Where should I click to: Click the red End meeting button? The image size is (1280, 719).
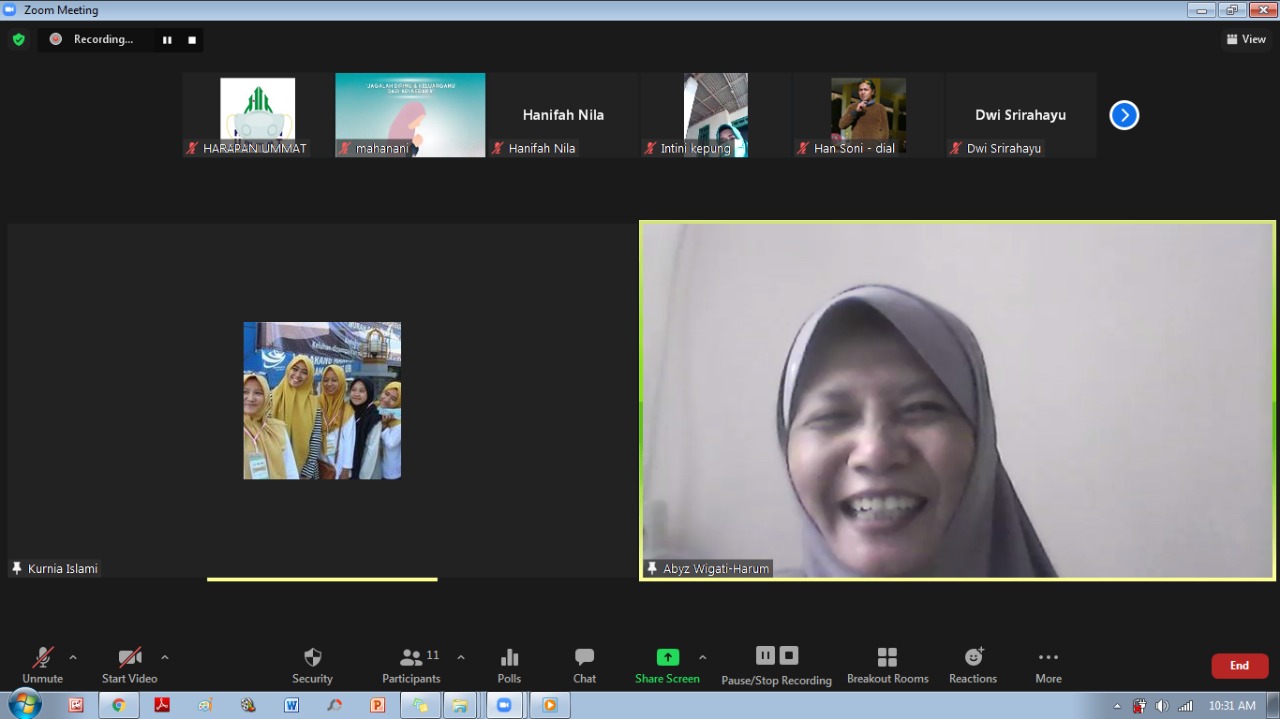[1239, 666]
